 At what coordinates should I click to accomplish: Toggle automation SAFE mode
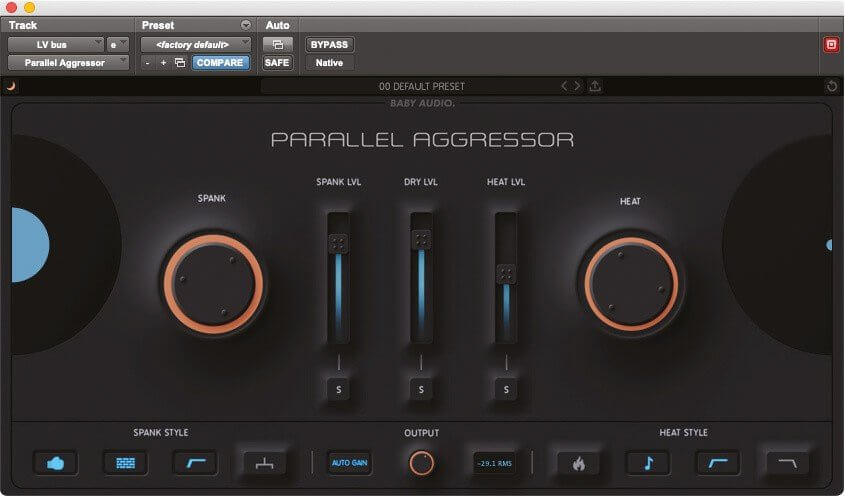[277, 63]
